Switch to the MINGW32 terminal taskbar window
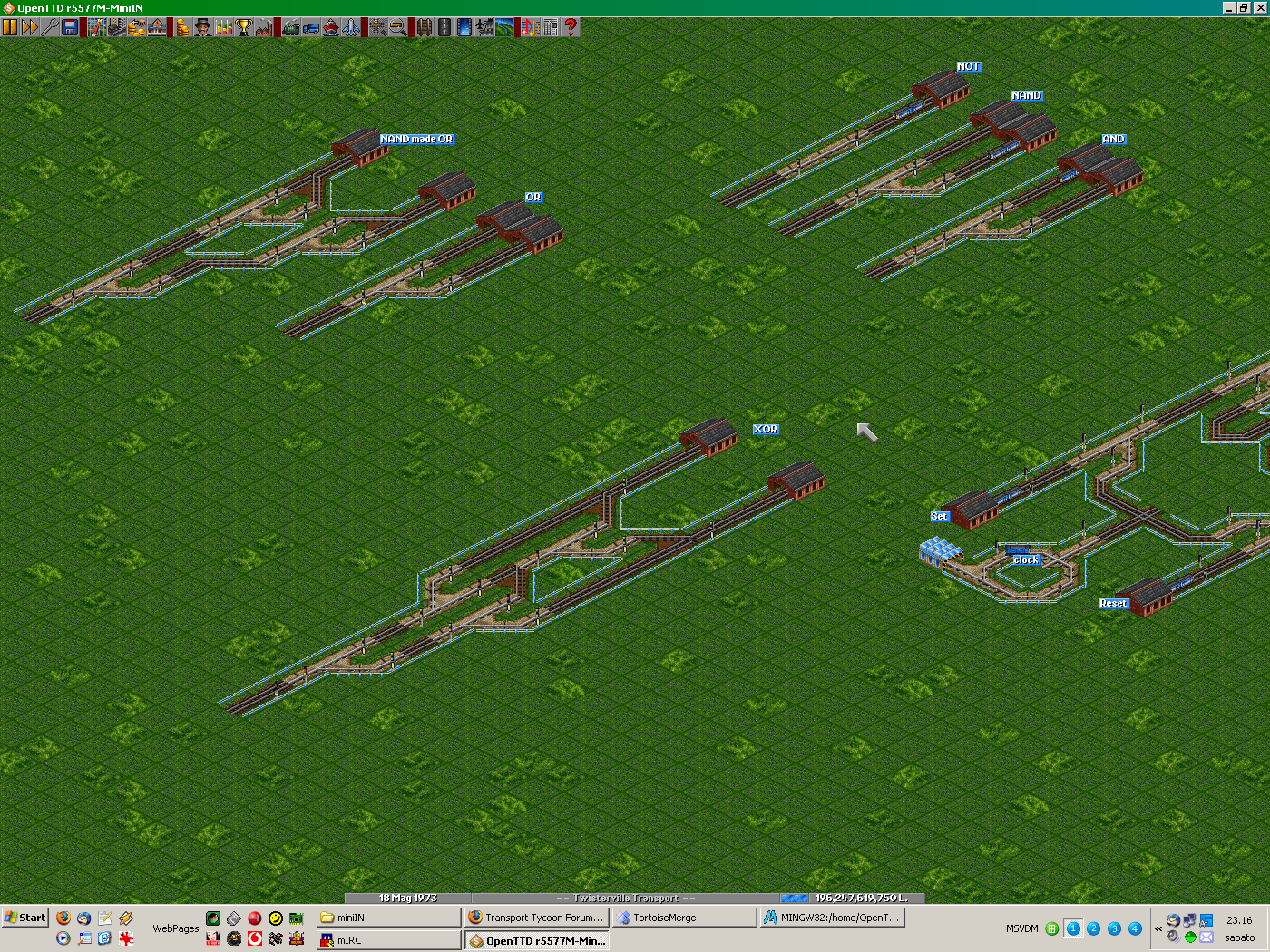This screenshot has height=952, width=1270. point(832,918)
